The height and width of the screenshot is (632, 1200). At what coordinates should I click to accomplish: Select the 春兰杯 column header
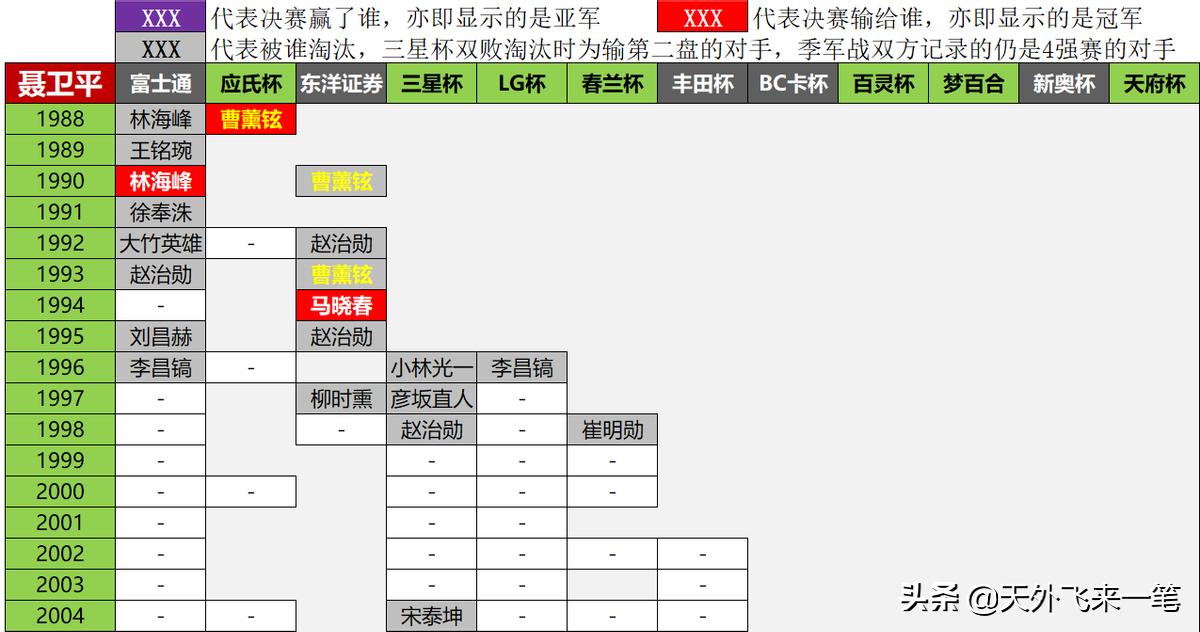pyautogui.click(x=610, y=84)
